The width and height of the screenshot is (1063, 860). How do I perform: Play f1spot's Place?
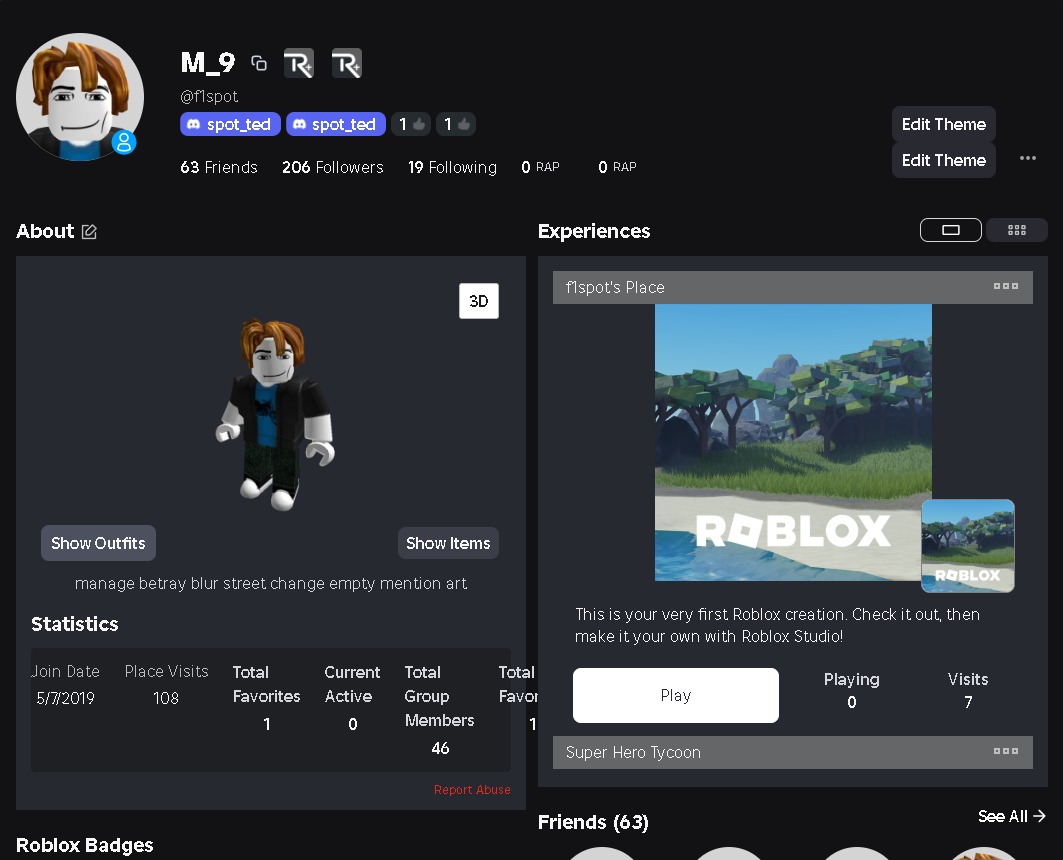676,695
